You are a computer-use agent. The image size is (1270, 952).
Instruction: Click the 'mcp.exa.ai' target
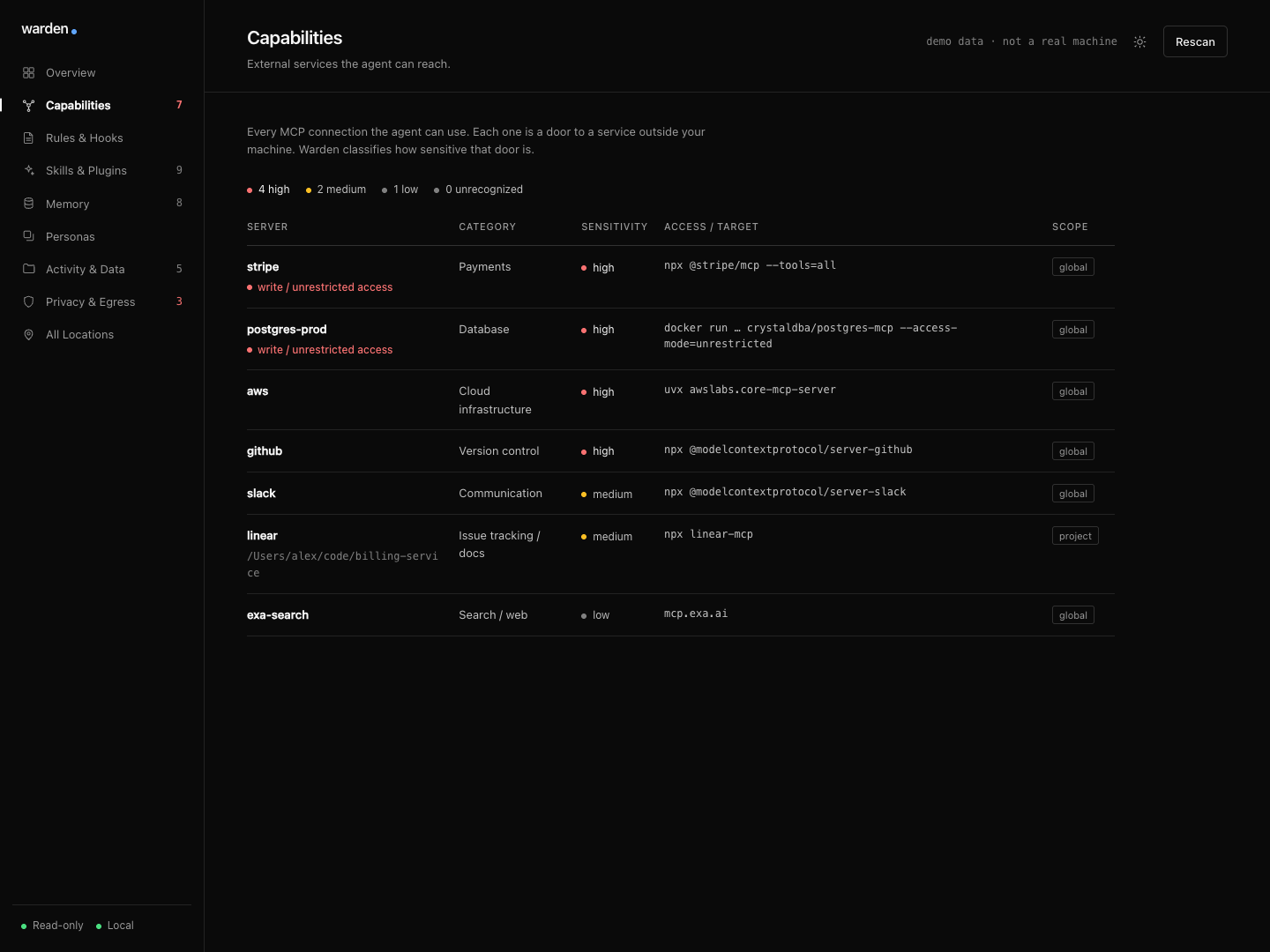tap(696, 614)
